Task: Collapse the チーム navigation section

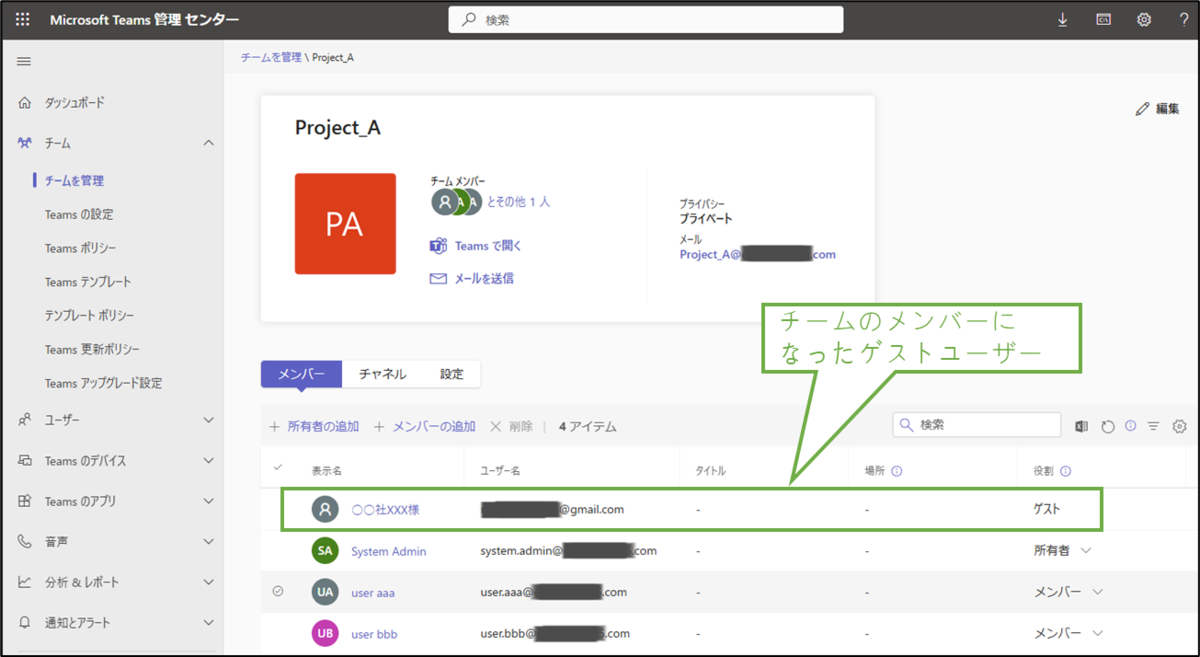Action: [208, 143]
